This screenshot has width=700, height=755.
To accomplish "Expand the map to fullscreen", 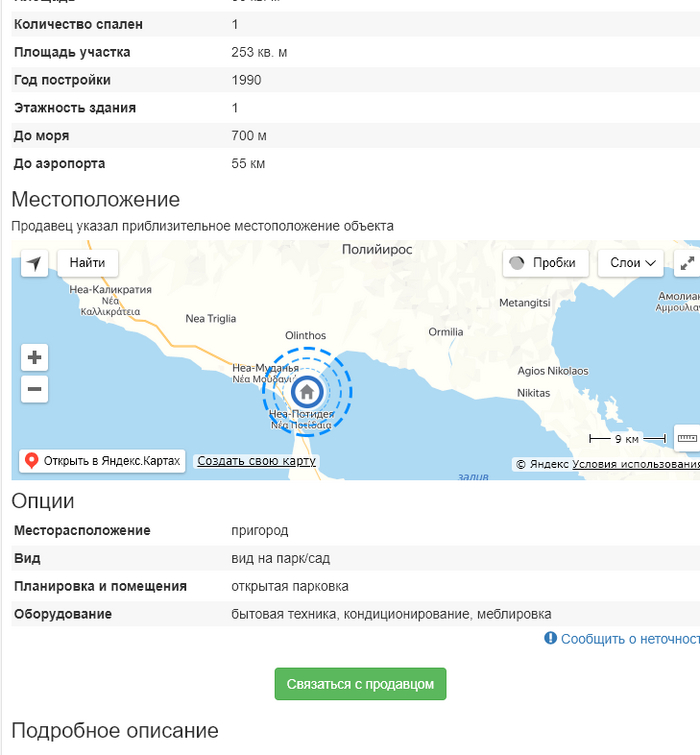I will [x=687, y=263].
